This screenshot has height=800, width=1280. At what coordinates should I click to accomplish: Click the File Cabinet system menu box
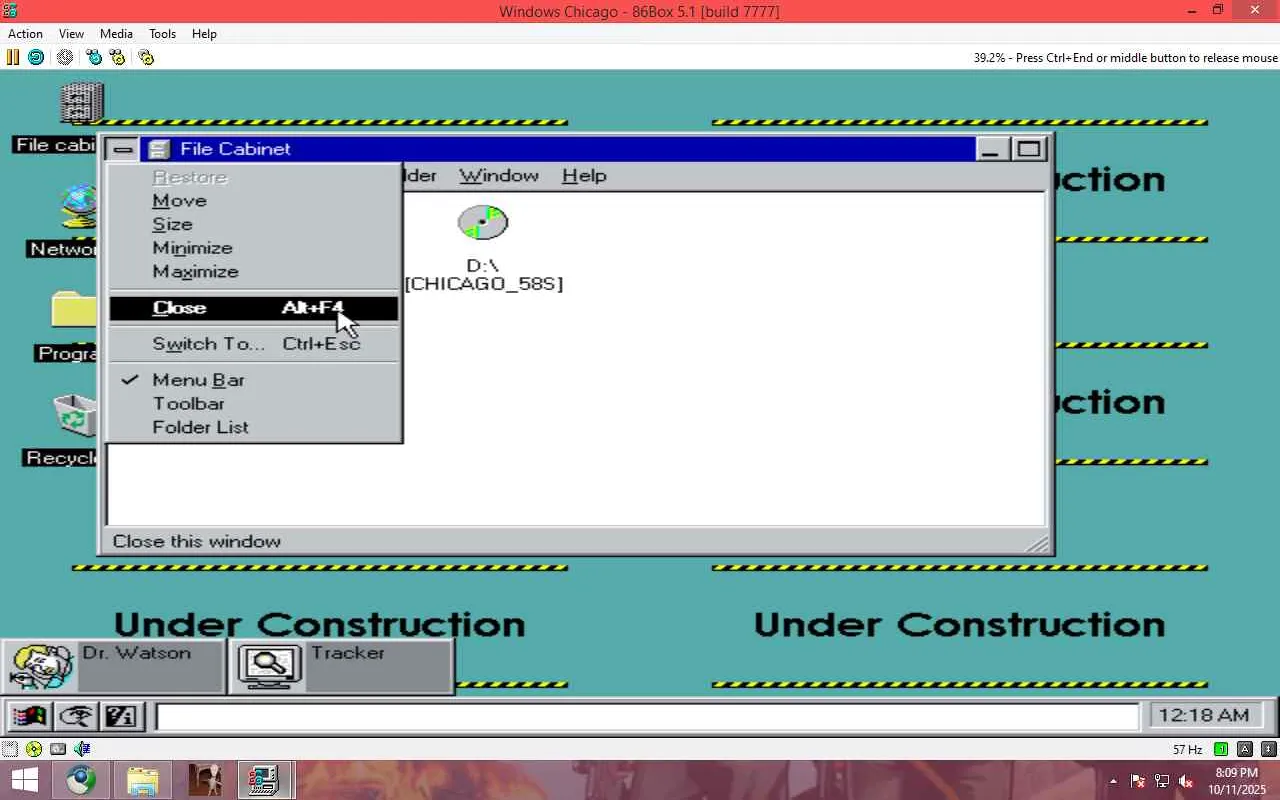(123, 149)
